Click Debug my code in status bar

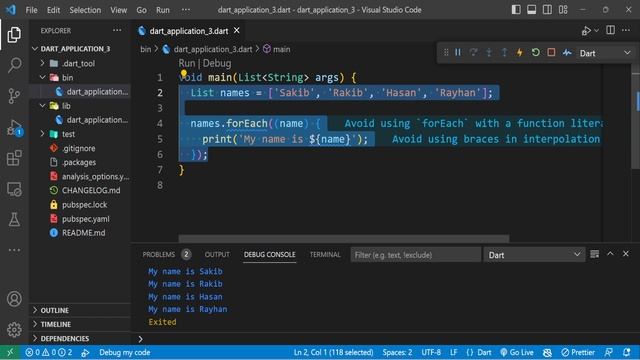tap(124, 352)
